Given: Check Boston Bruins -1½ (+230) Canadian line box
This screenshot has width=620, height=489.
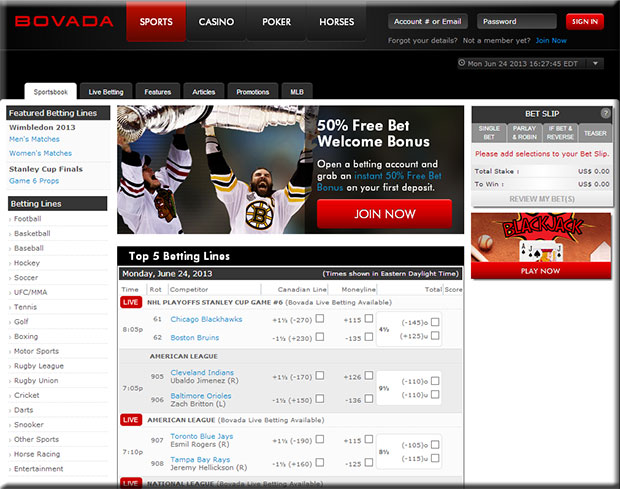Looking at the screenshot, I should 320,337.
